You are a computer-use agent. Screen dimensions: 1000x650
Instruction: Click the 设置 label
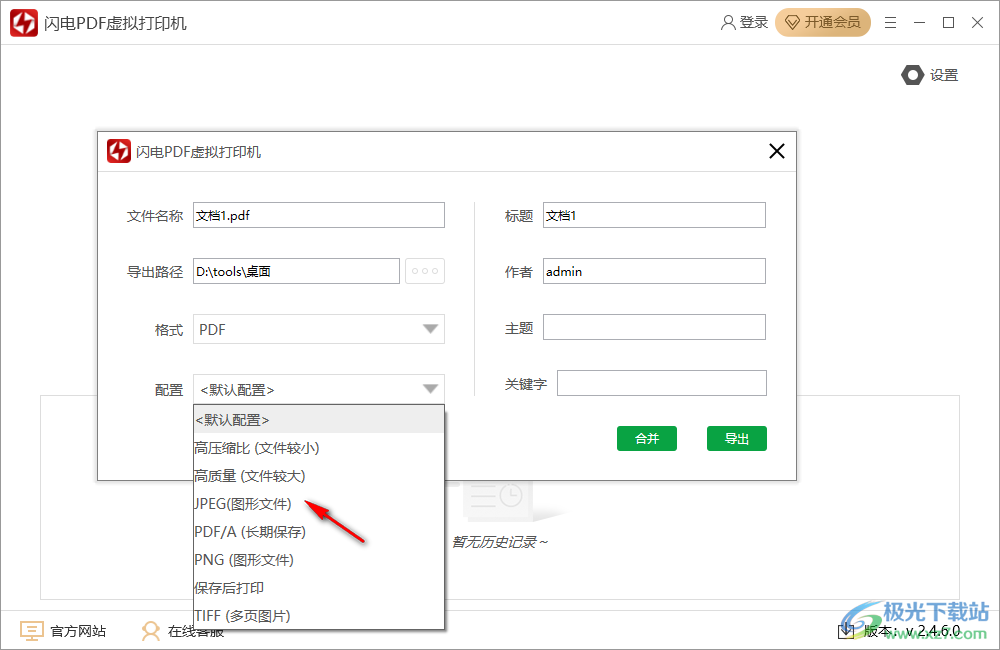click(944, 75)
